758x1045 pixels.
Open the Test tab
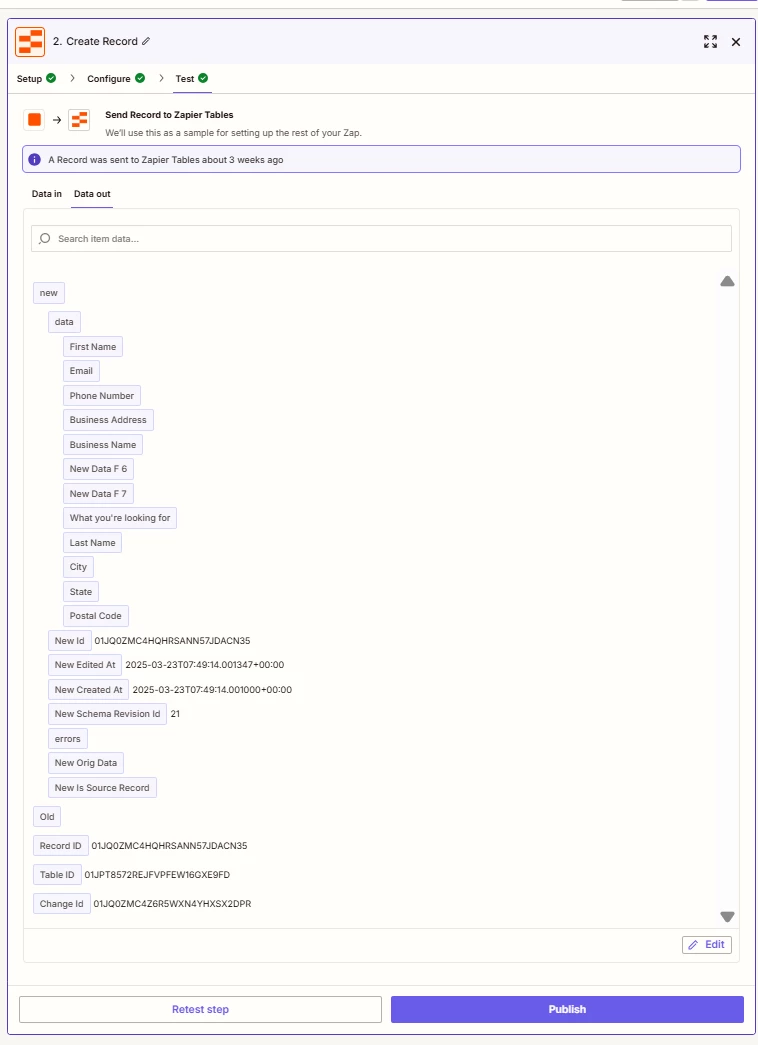(x=185, y=79)
